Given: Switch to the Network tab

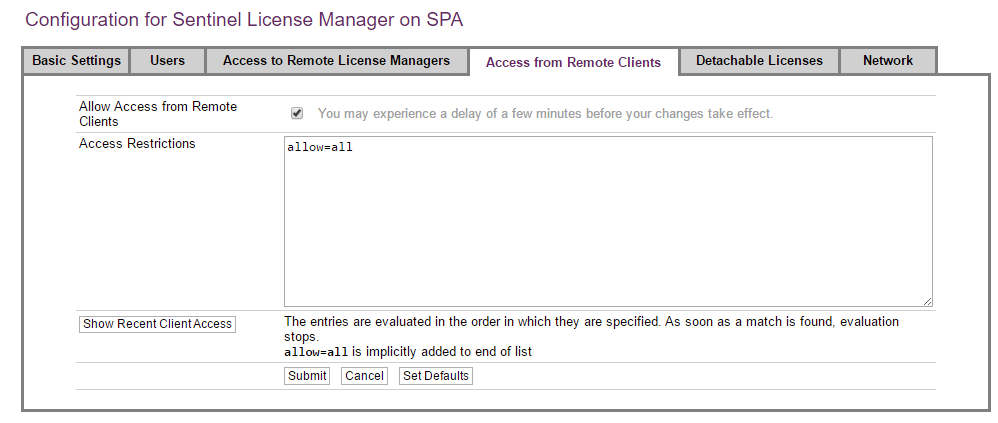Looking at the screenshot, I should (x=888, y=61).
